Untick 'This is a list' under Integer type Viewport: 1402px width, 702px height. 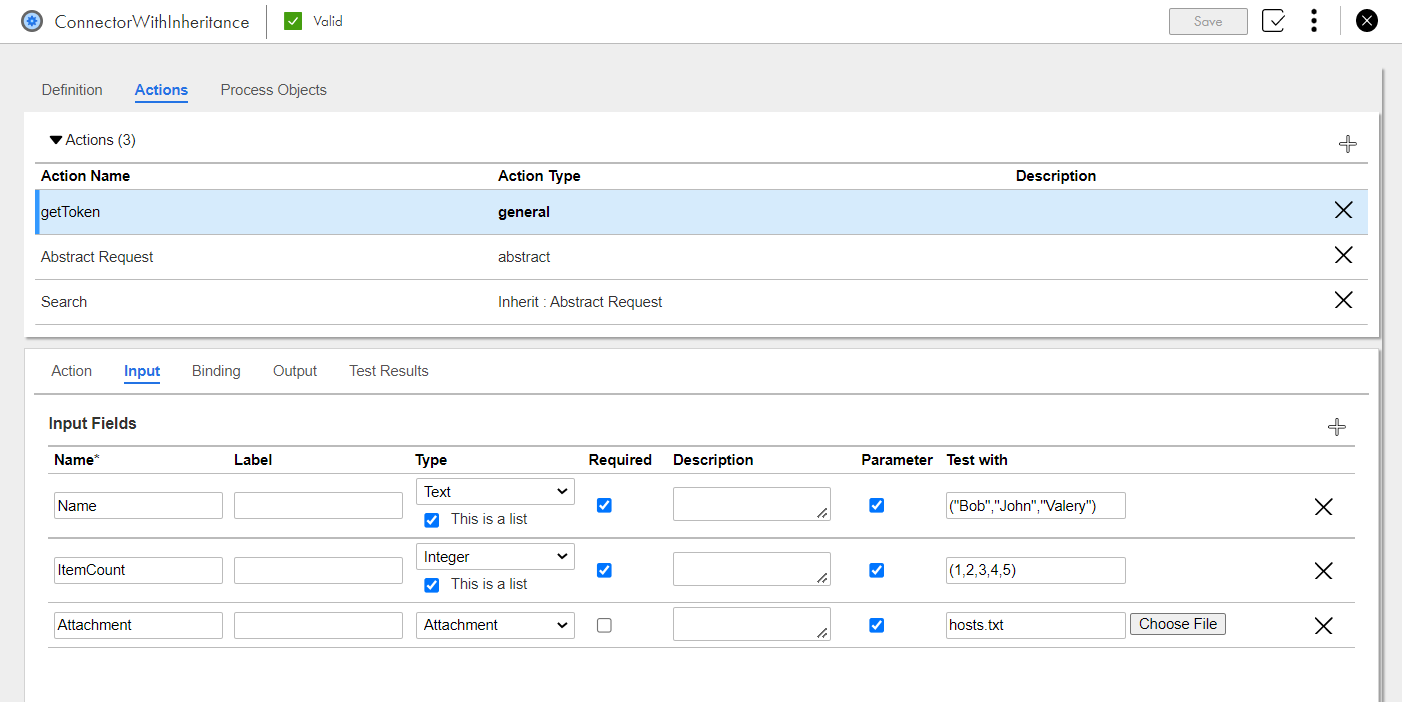(x=432, y=585)
